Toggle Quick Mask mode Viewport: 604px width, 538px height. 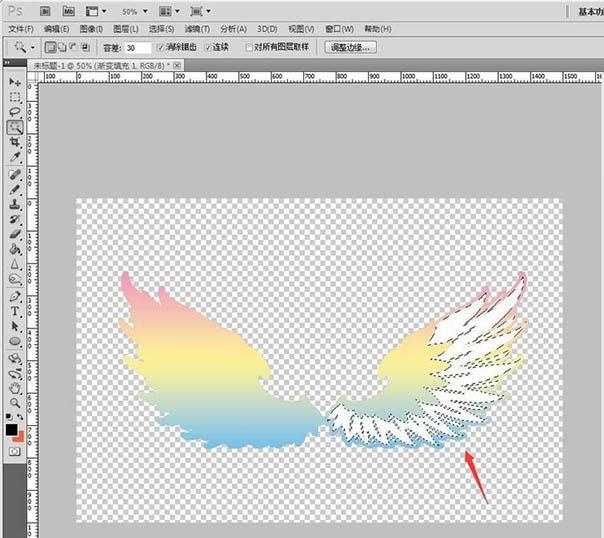tap(15, 451)
